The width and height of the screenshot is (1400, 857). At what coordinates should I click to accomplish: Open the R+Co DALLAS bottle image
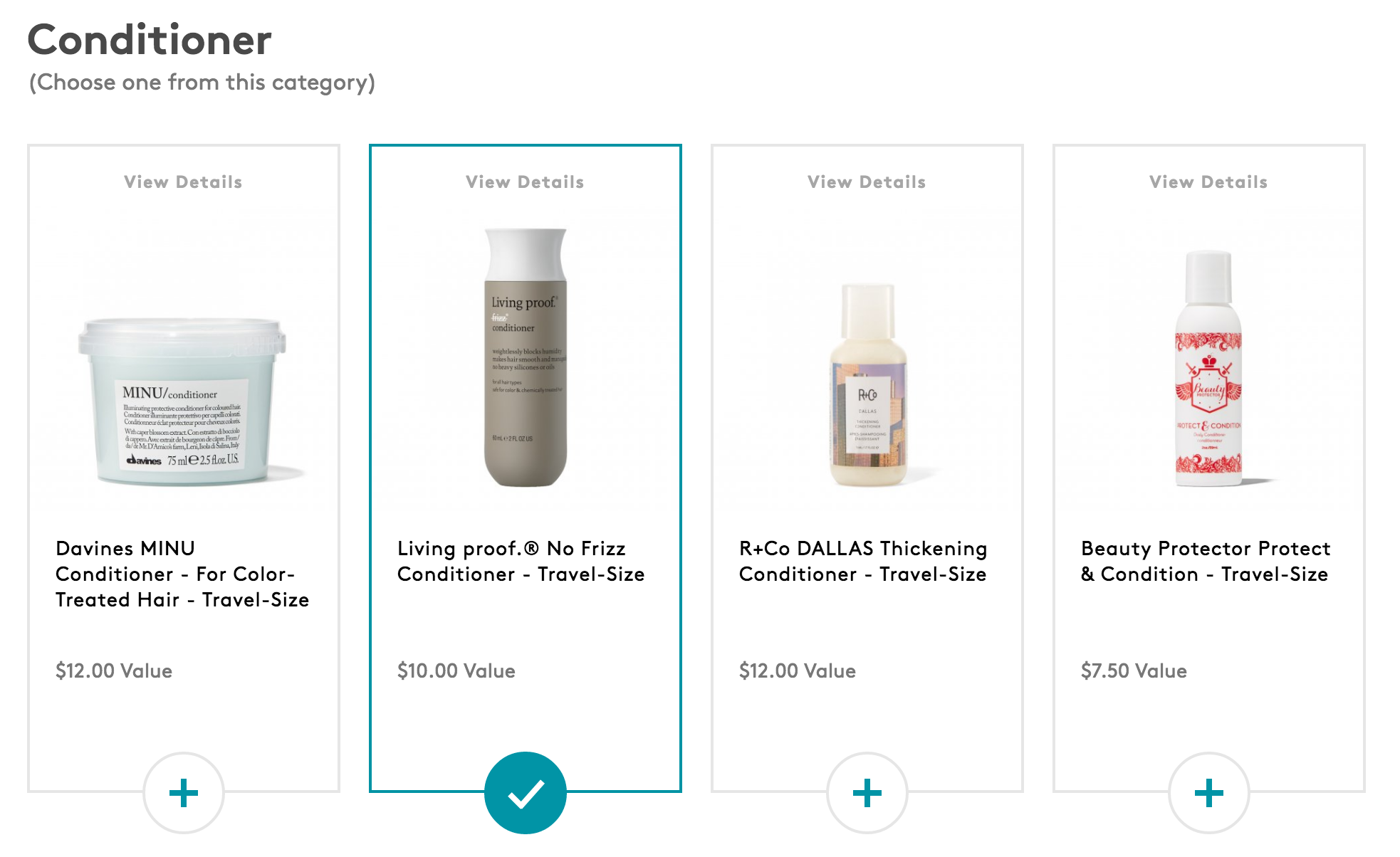[x=868, y=384]
